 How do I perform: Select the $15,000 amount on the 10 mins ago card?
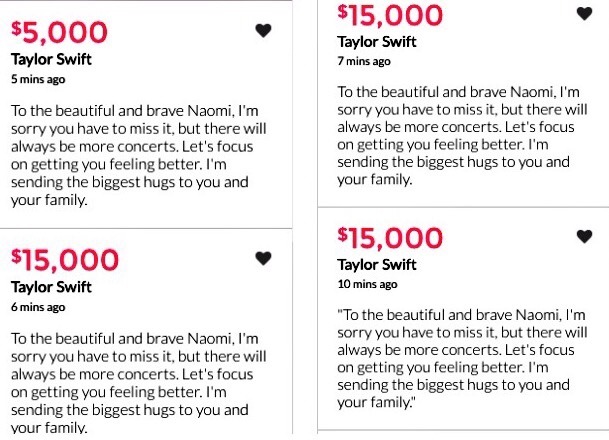point(391,237)
